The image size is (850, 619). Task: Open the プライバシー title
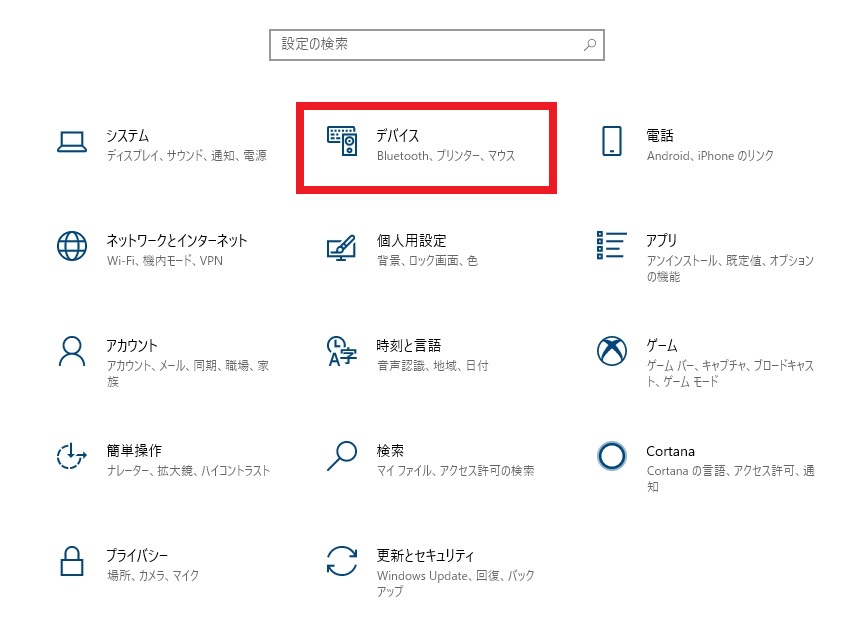pyautogui.click(x=137, y=555)
